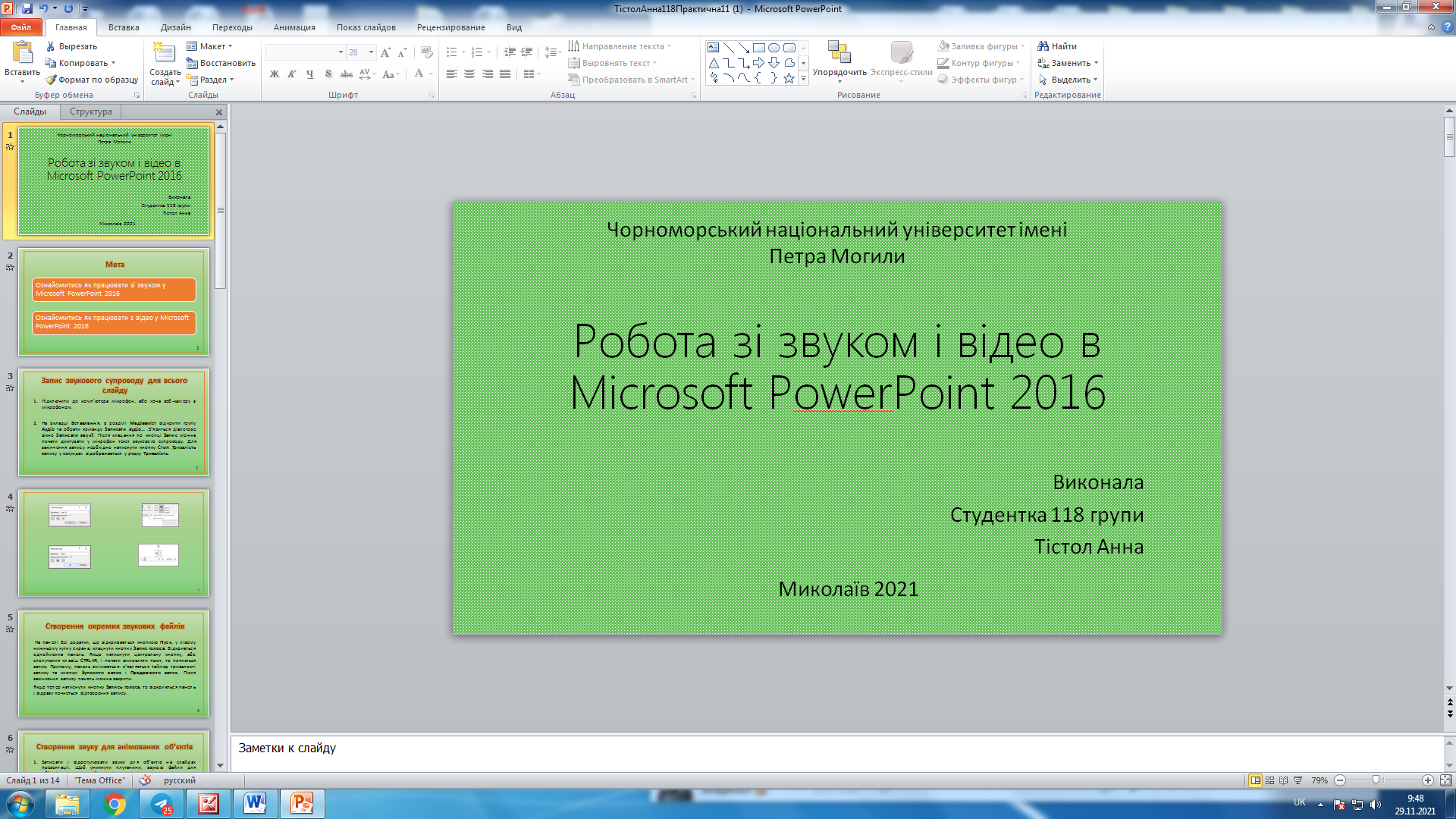The width and height of the screenshot is (1456, 819).
Task: Center text in paragraph group
Action: point(469,74)
